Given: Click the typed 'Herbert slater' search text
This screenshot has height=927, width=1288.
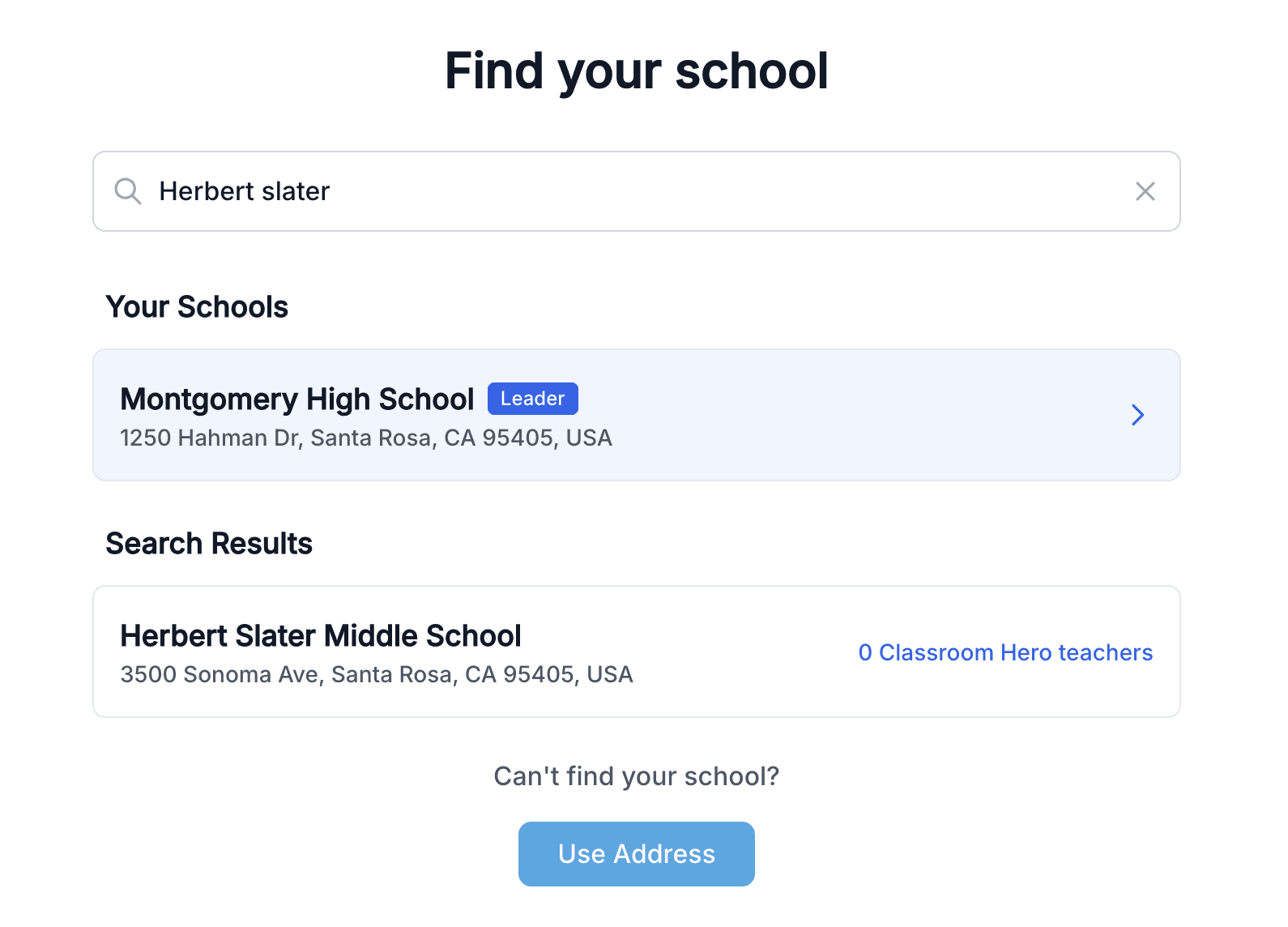Looking at the screenshot, I should tap(245, 191).
